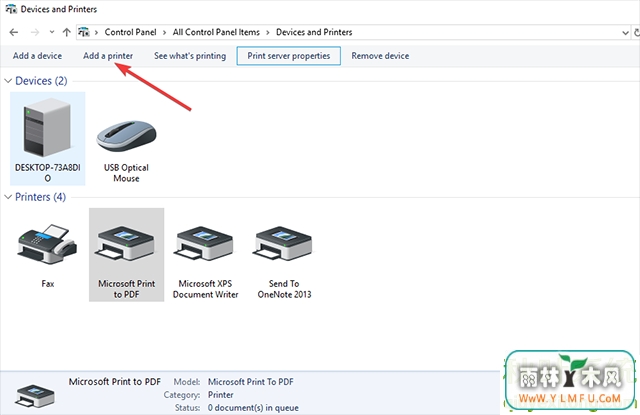Expand the chevron after All Control Panel Items
Screen dimensions: 640x415
[268, 32]
